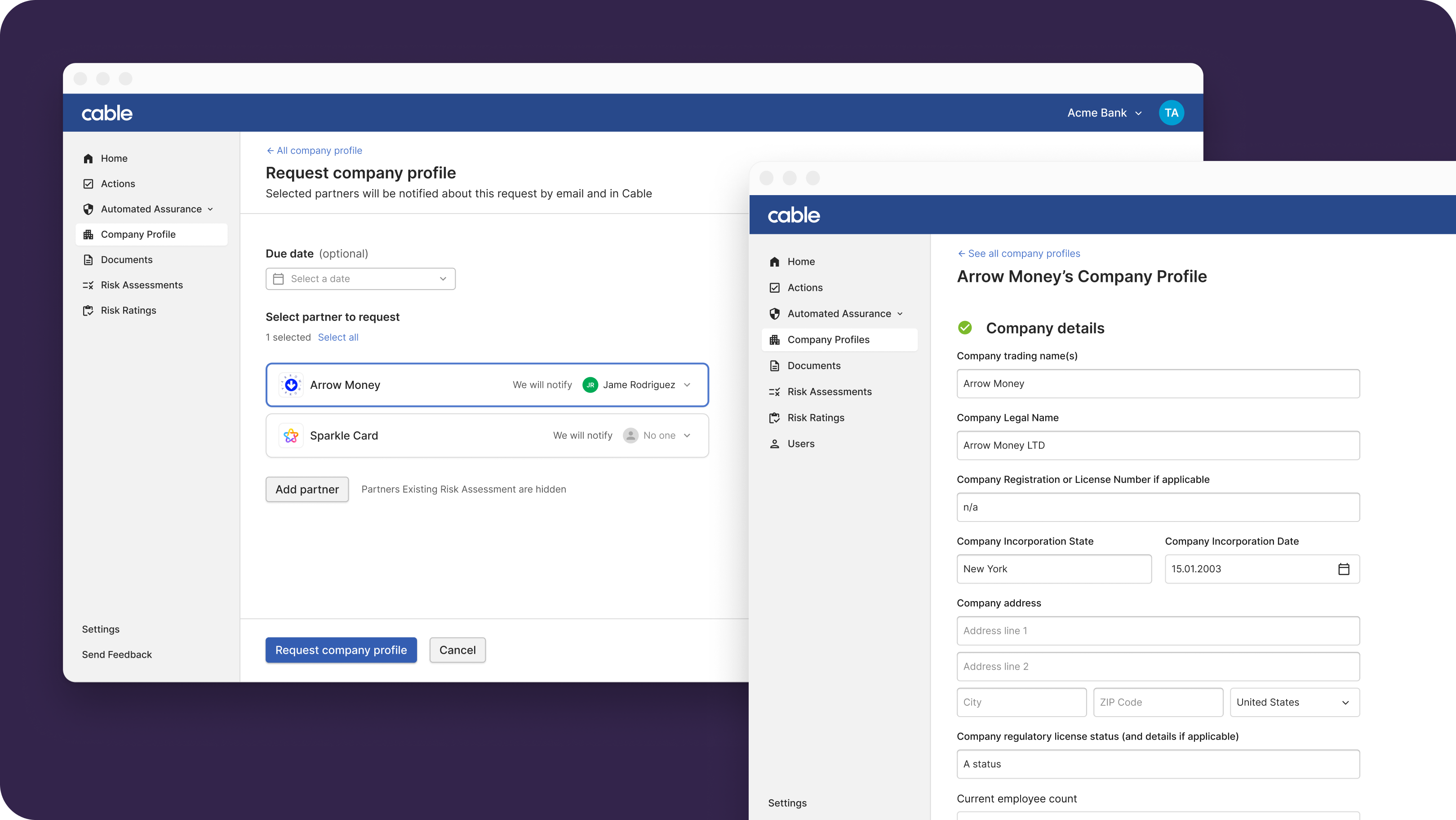Click the Arrow Money logo icon
Image resolution: width=1456 pixels, height=820 pixels.
pyautogui.click(x=291, y=384)
